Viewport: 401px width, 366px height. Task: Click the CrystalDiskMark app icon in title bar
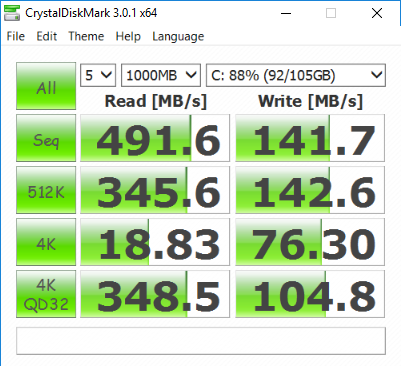(x=12, y=13)
